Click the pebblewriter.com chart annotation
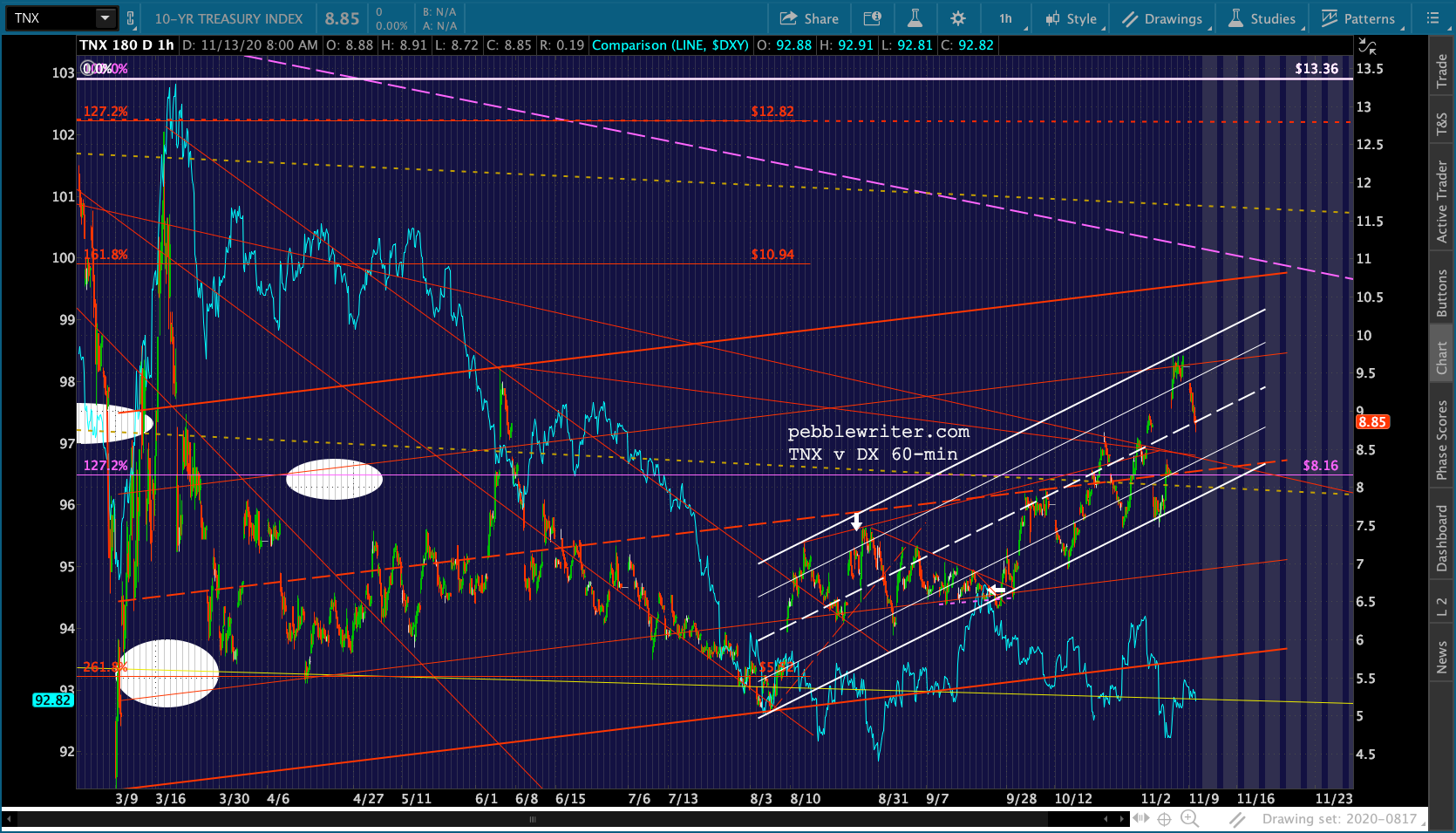Image resolution: width=1456 pixels, height=833 pixels. point(879,432)
